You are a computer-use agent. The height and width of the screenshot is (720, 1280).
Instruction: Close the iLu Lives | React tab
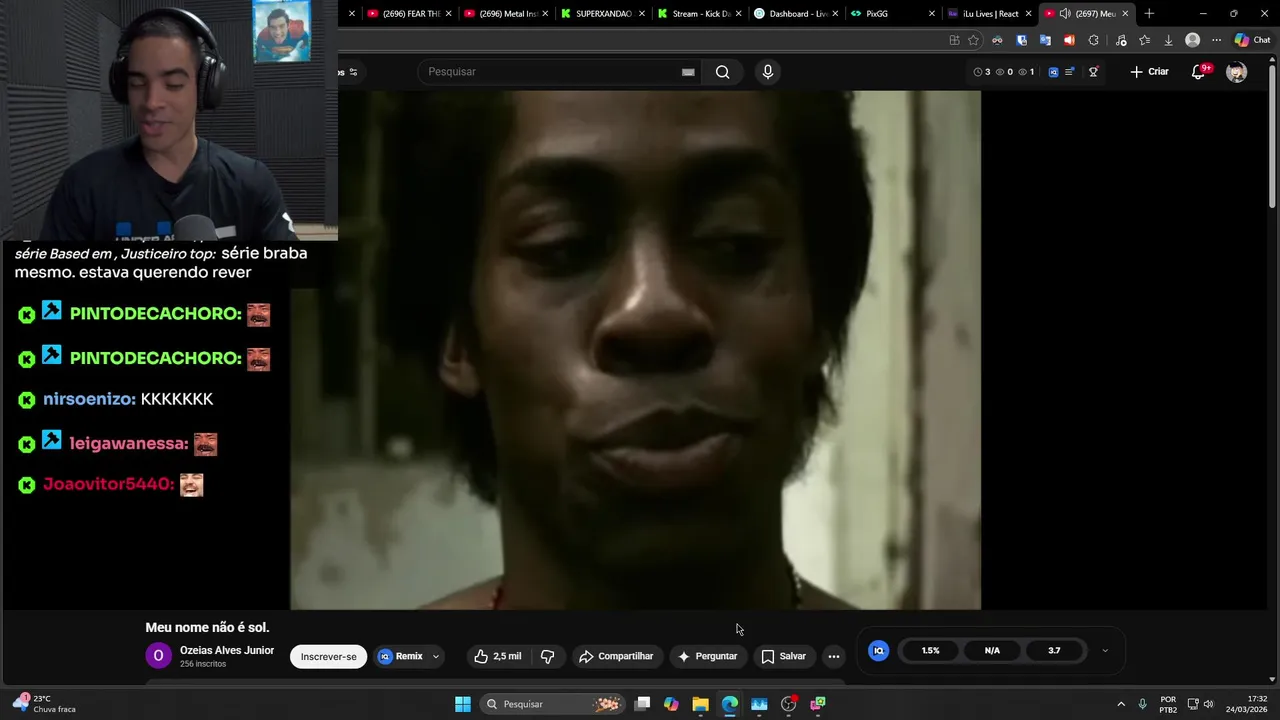[1028, 14]
